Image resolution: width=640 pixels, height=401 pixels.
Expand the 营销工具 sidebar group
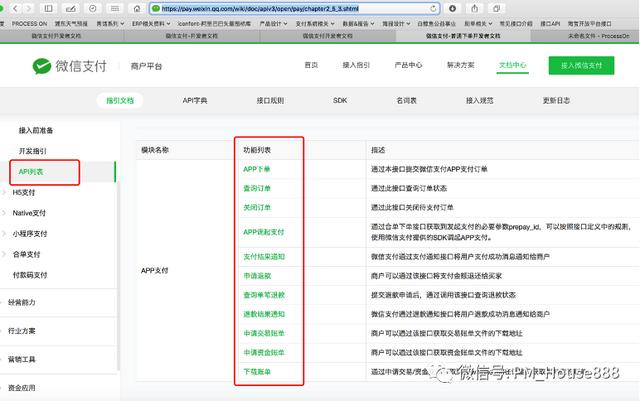[21, 359]
